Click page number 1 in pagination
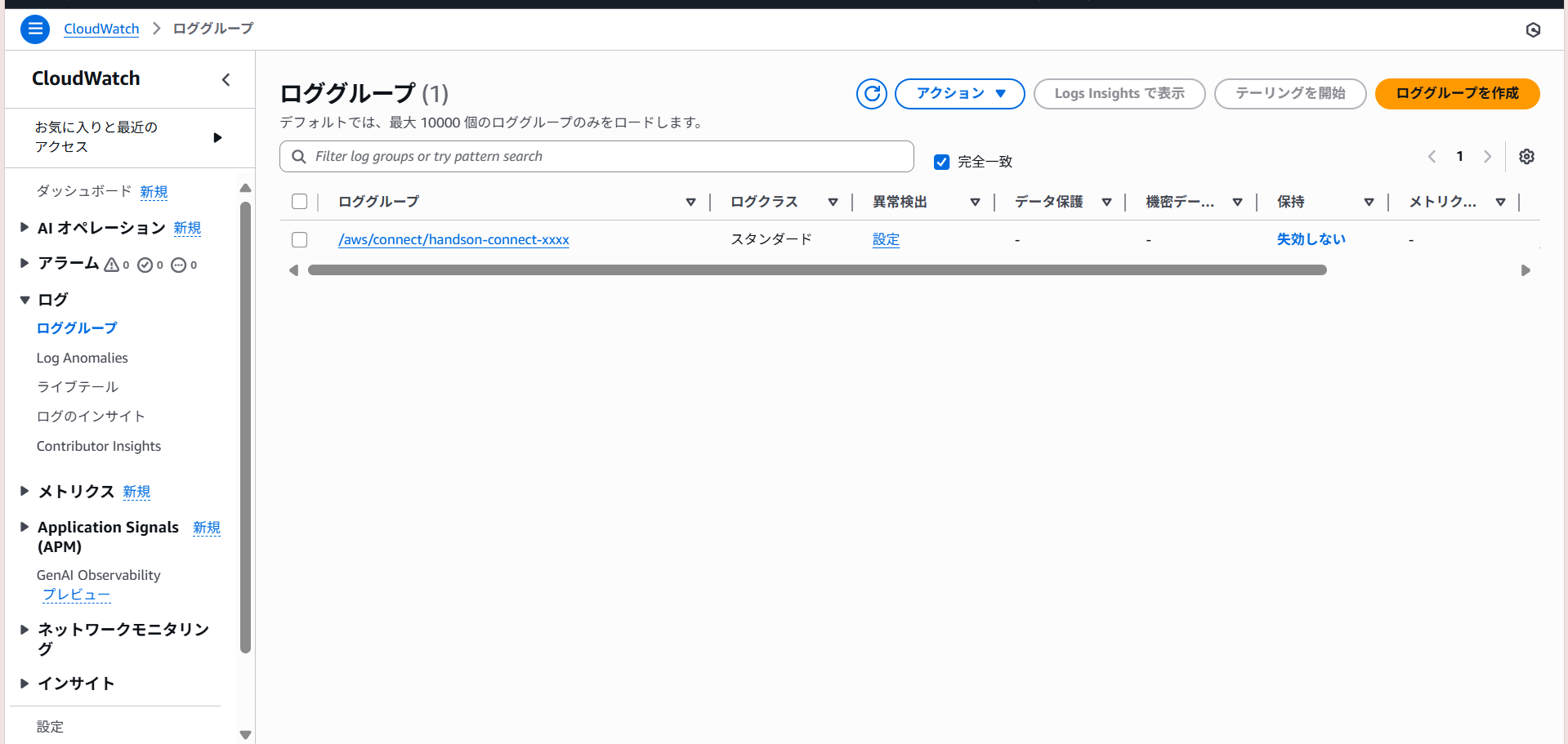The image size is (1568, 744). (1459, 156)
